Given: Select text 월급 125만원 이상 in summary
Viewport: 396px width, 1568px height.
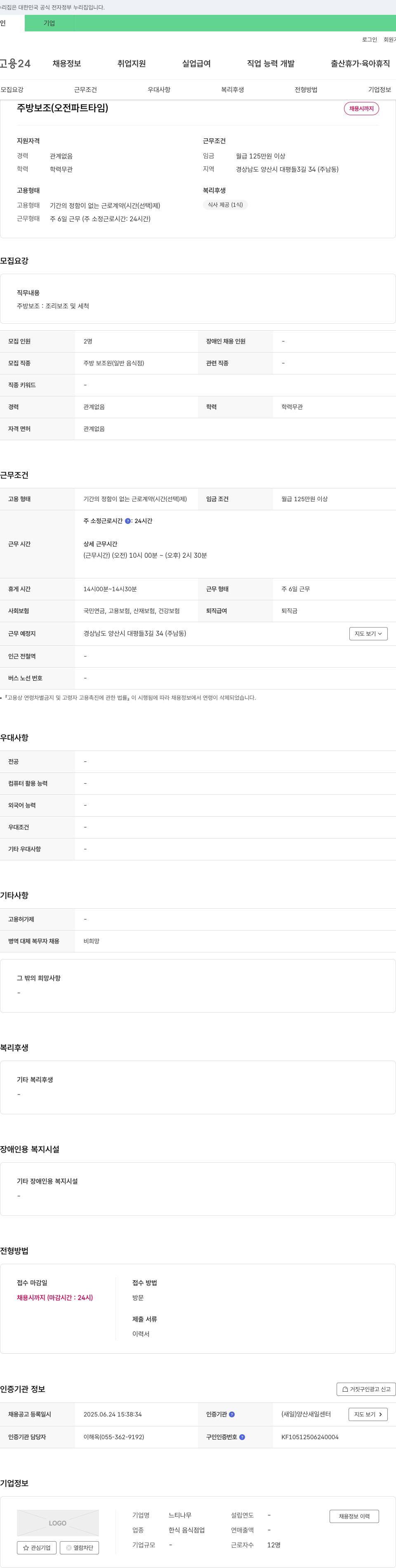Looking at the screenshot, I should click(x=260, y=156).
